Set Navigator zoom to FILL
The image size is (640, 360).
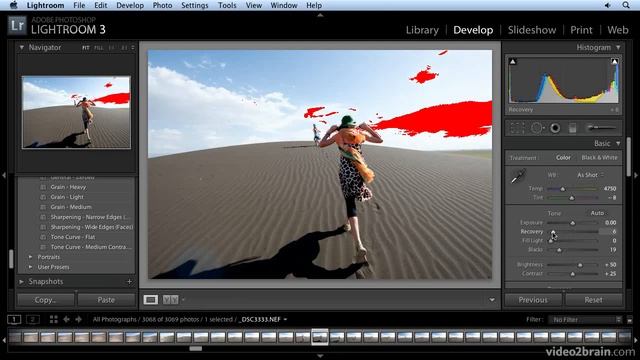pyautogui.click(x=99, y=48)
